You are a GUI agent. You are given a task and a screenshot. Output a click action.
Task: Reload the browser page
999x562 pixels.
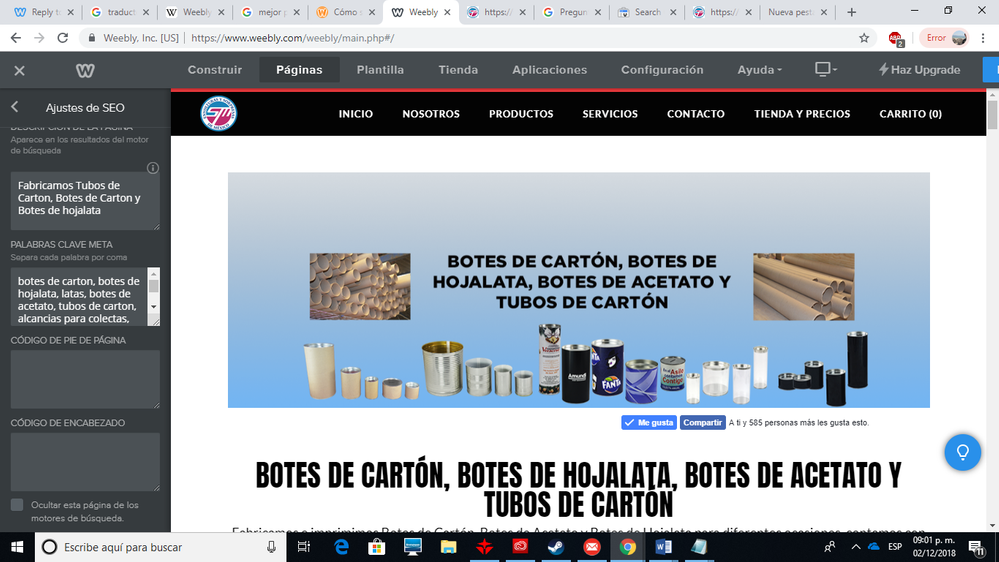[62, 38]
